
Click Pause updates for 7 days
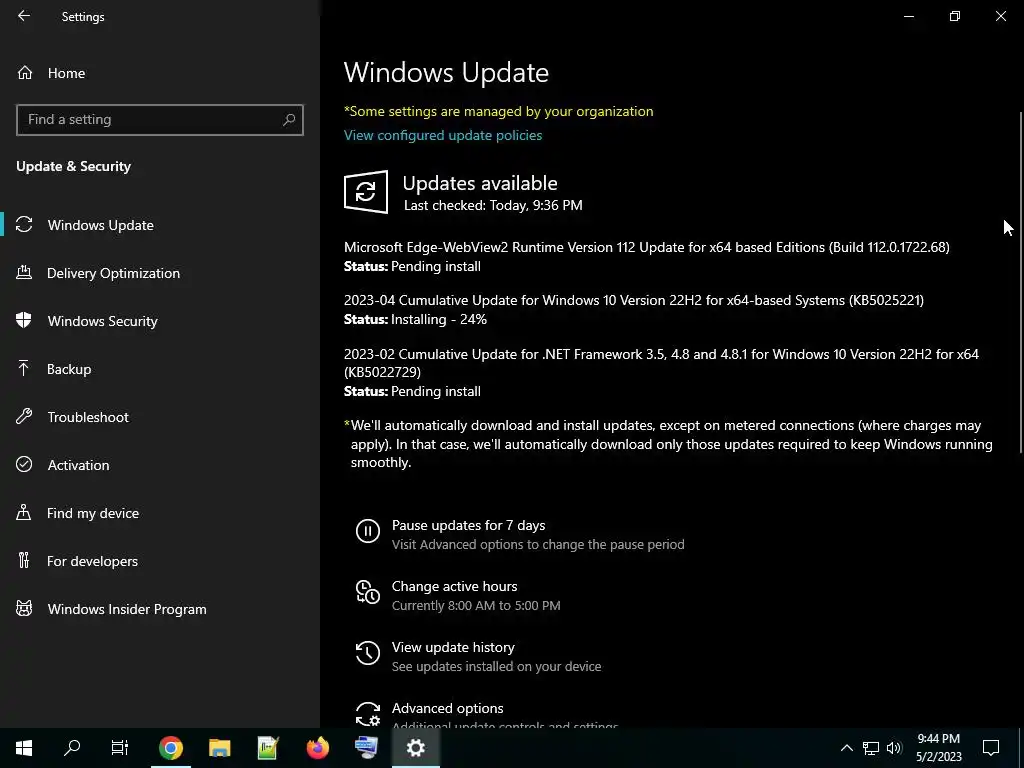pyautogui.click(x=468, y=525)
